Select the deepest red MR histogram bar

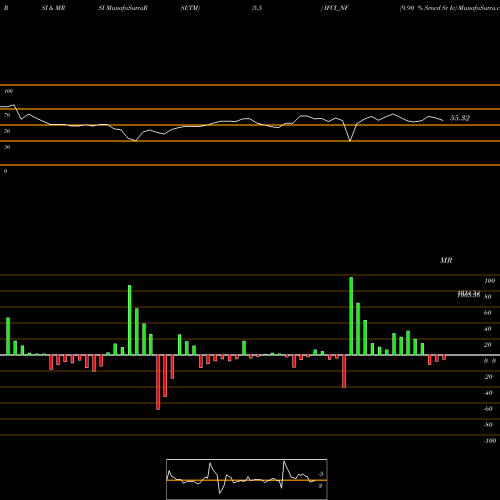pos(158,382)
